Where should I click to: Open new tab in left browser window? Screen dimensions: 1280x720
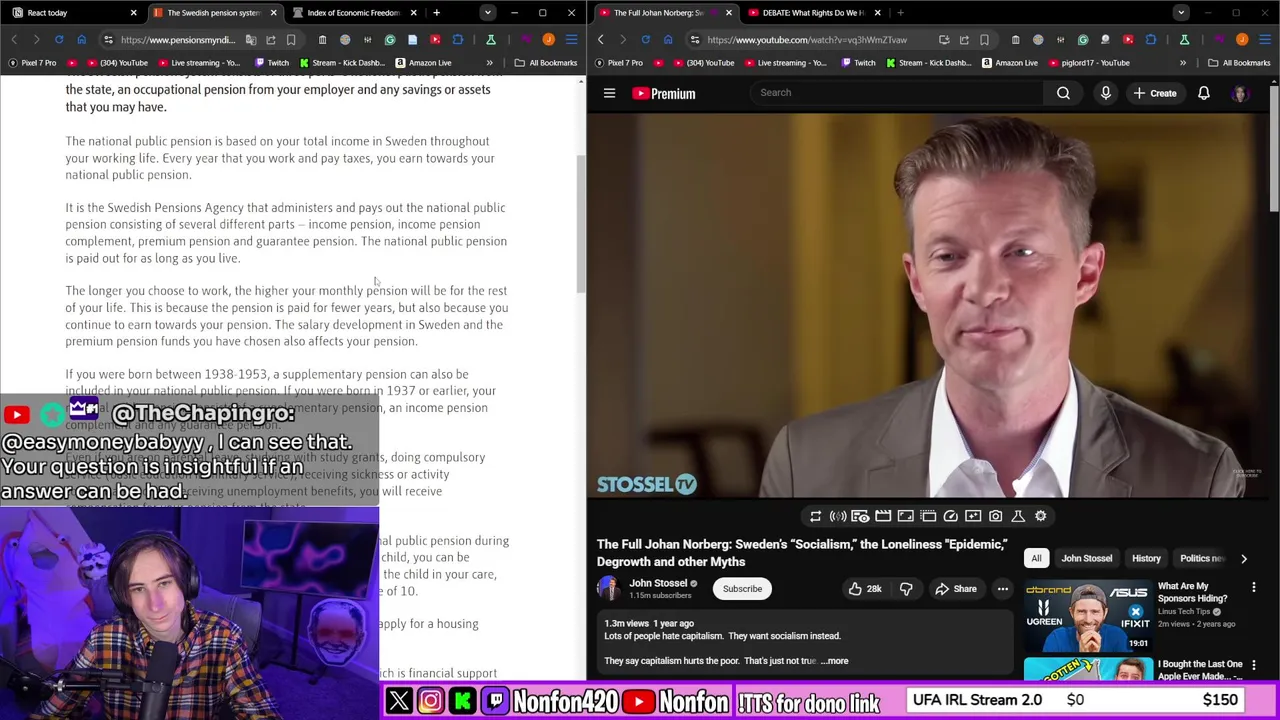[x=436, y=13]
